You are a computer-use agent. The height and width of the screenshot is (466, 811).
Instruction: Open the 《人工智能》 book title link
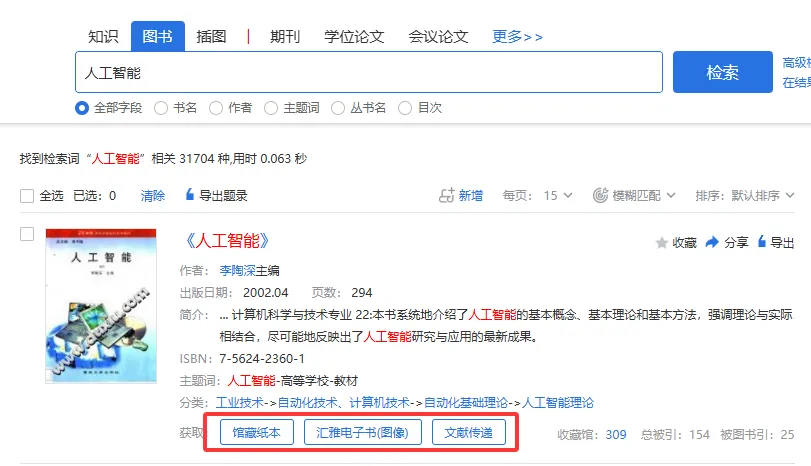click(x=228, y=241)
